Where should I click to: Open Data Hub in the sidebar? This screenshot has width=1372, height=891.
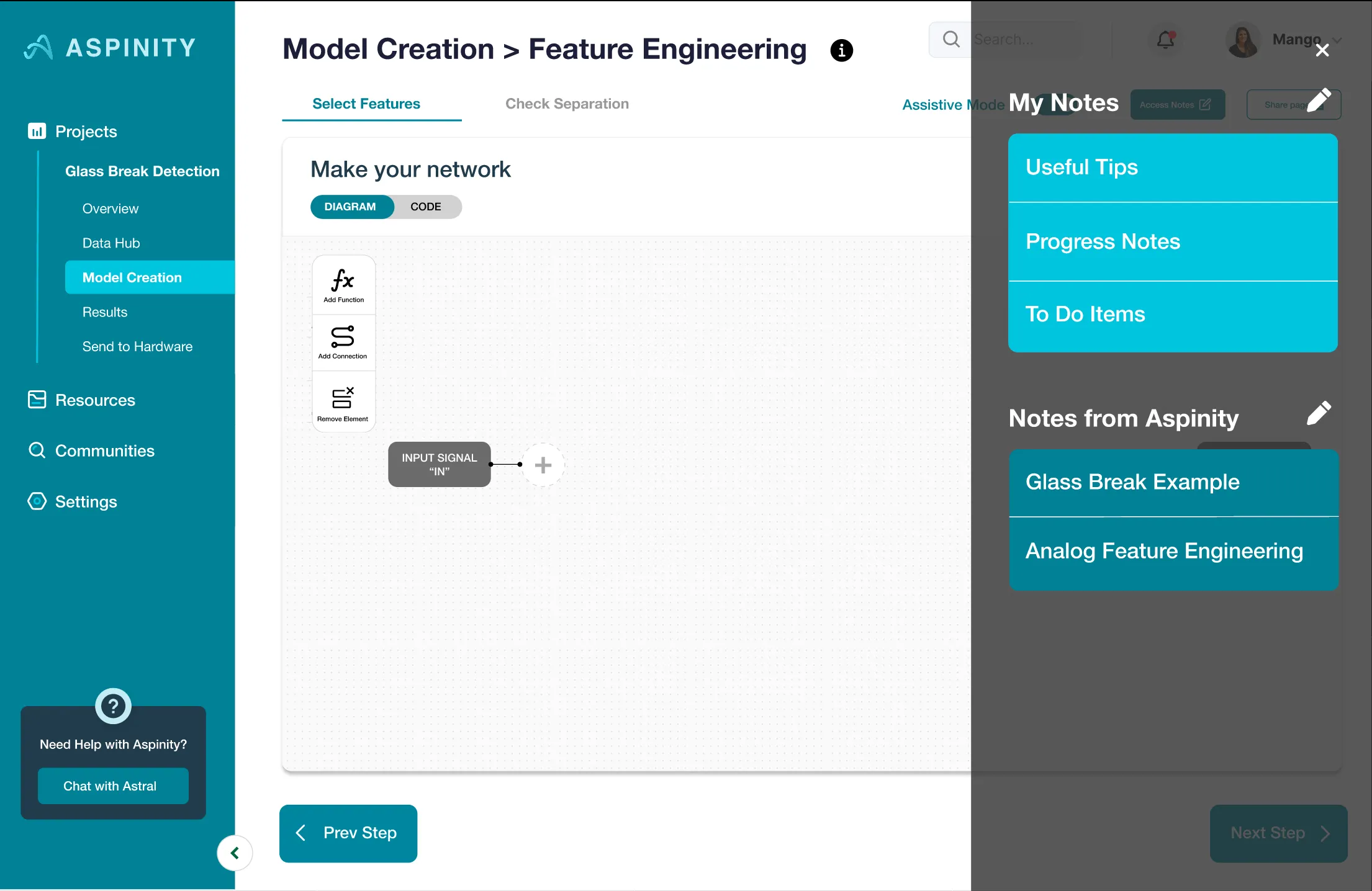[x=111, y=243]
